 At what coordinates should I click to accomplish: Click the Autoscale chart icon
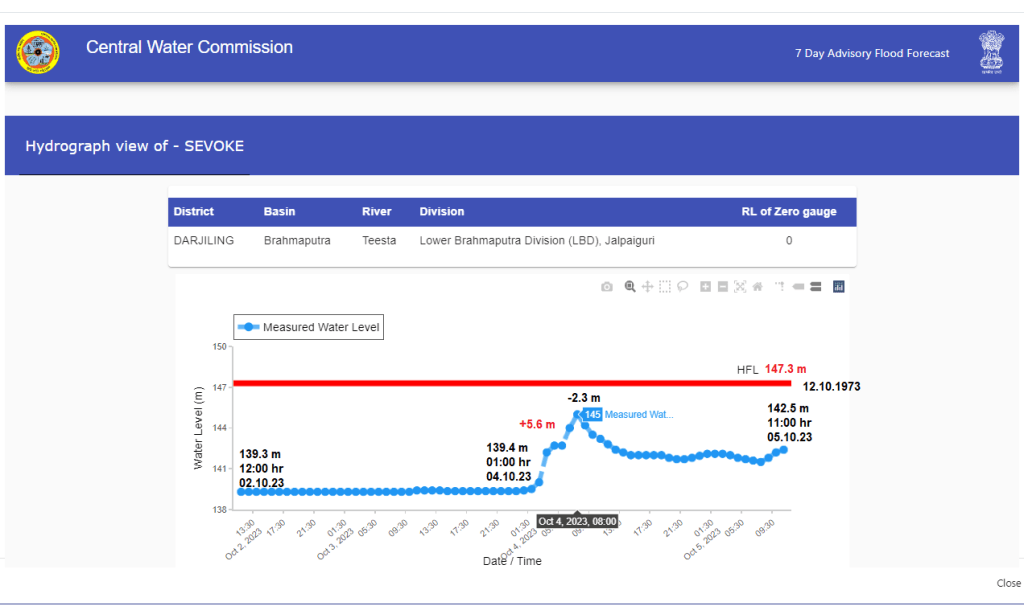pyautogui.click(x=740, y=287)
